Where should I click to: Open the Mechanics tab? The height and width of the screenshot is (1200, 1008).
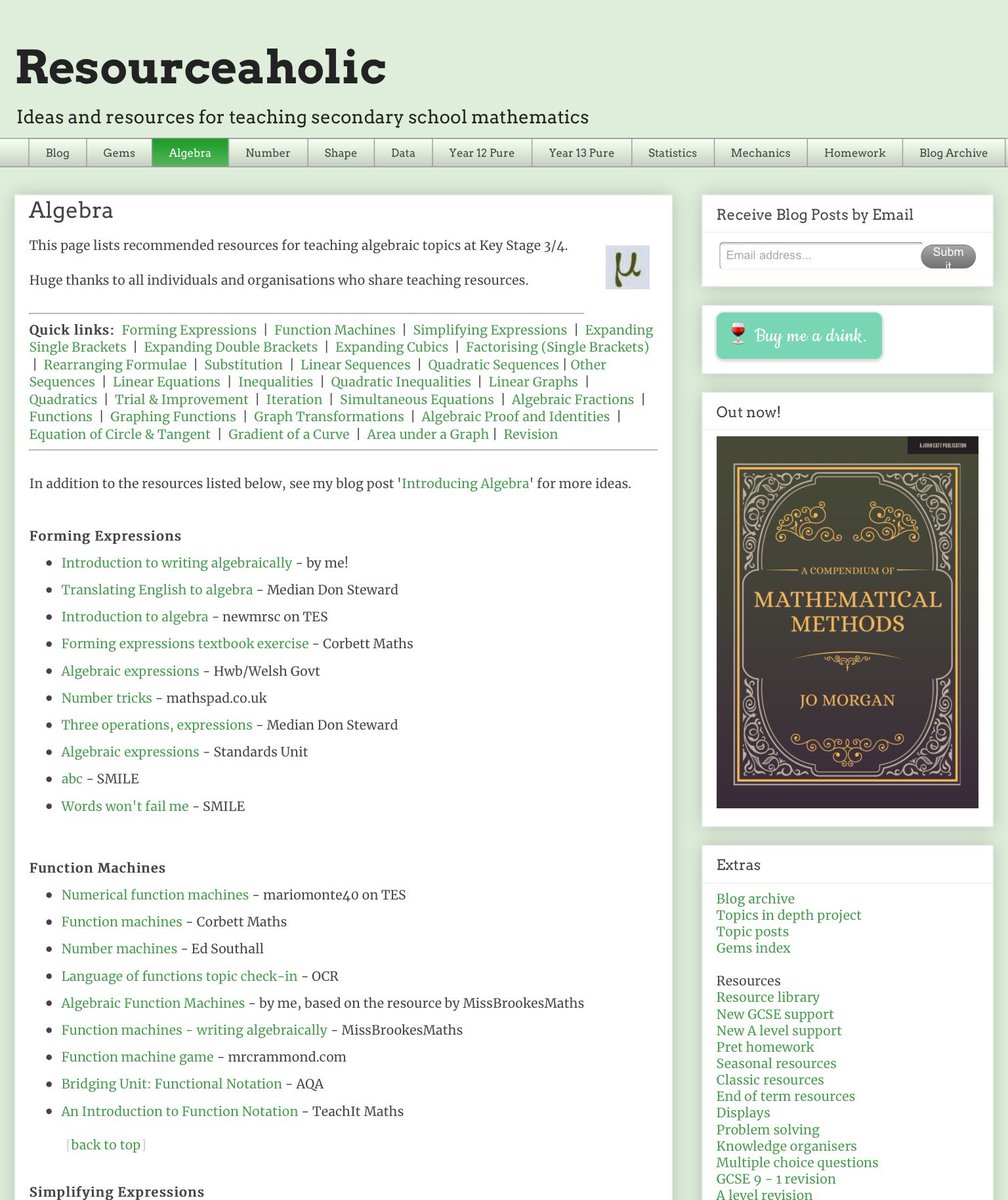(760, 153)
